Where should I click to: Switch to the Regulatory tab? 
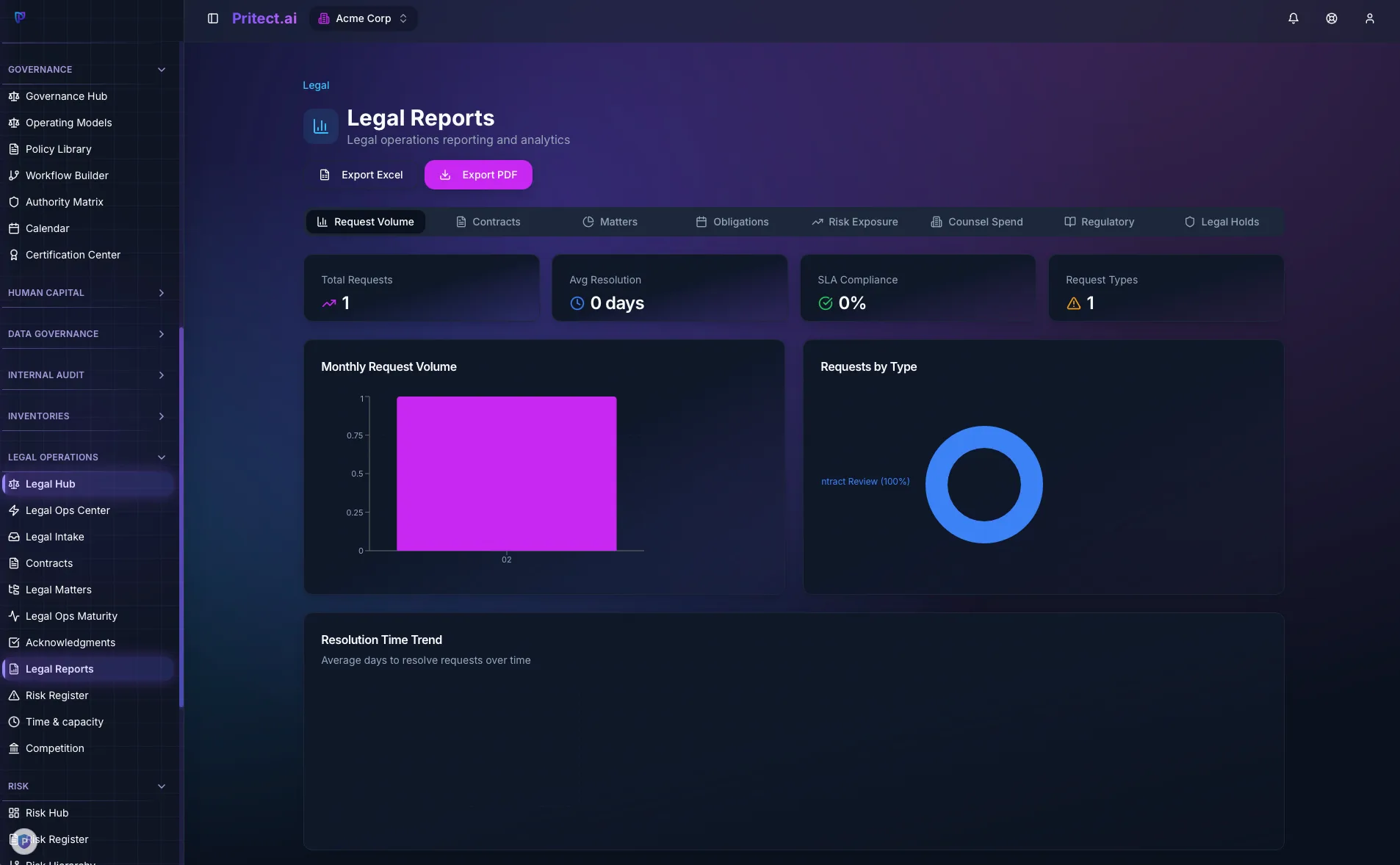[1099, 222]
